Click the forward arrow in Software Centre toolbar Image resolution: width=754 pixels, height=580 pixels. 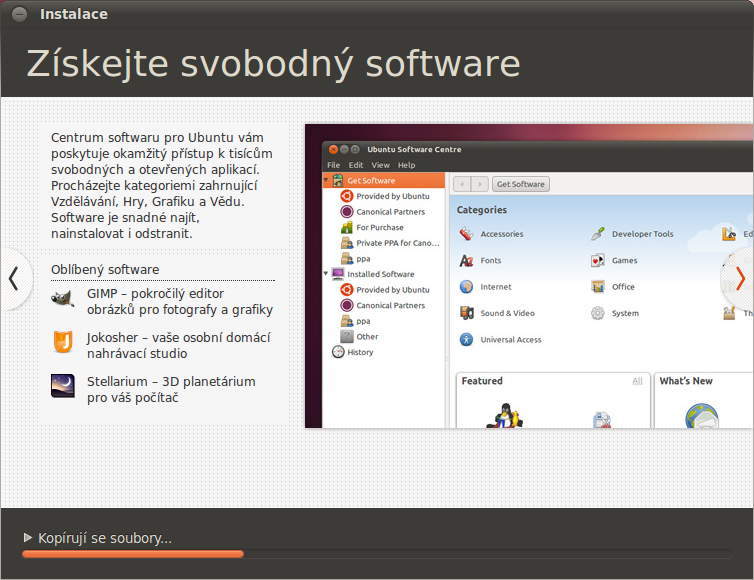[x=480, y=184]
